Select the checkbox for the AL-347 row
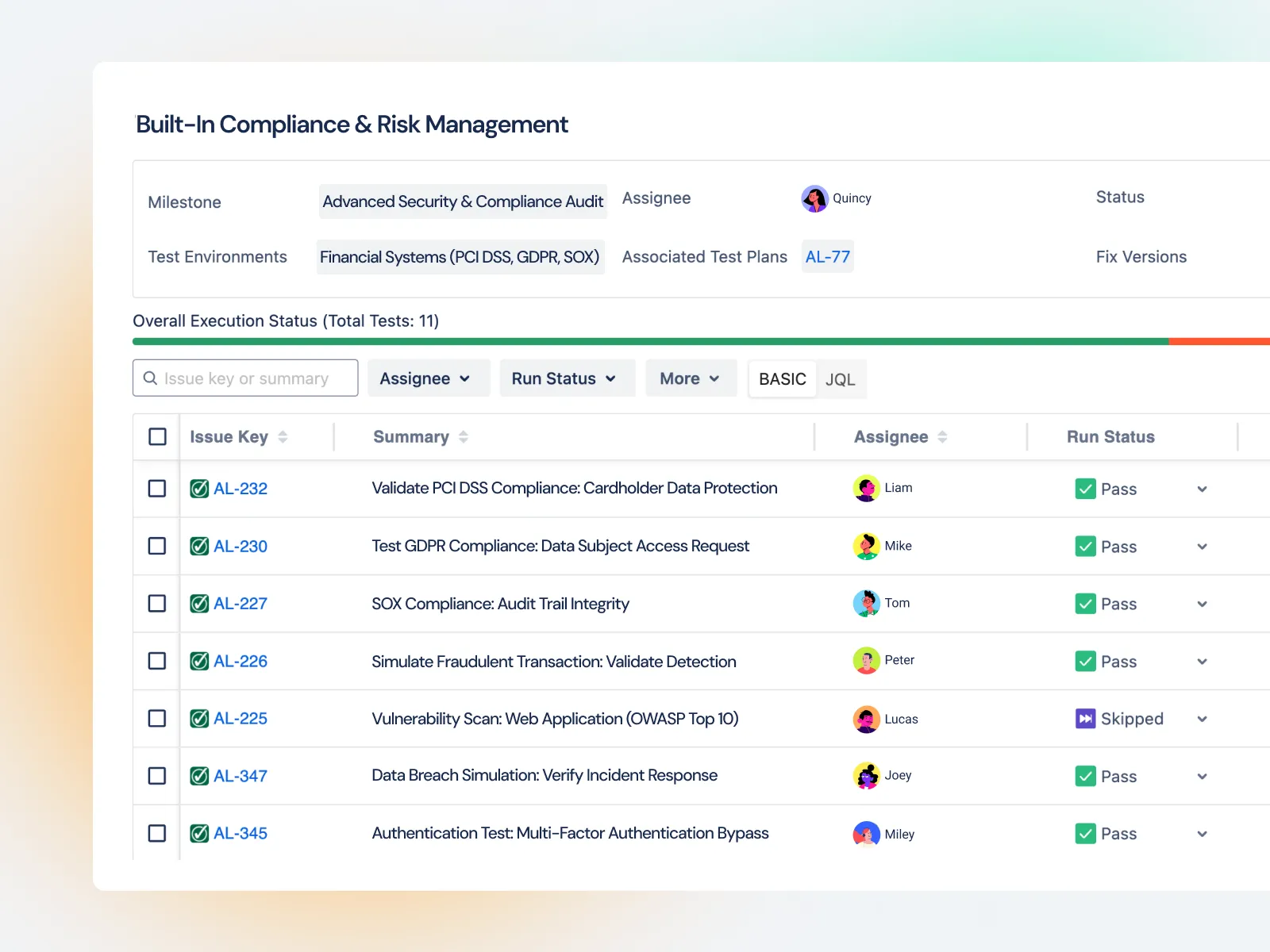The image size is (1270, 952). (x=157, y=776)
